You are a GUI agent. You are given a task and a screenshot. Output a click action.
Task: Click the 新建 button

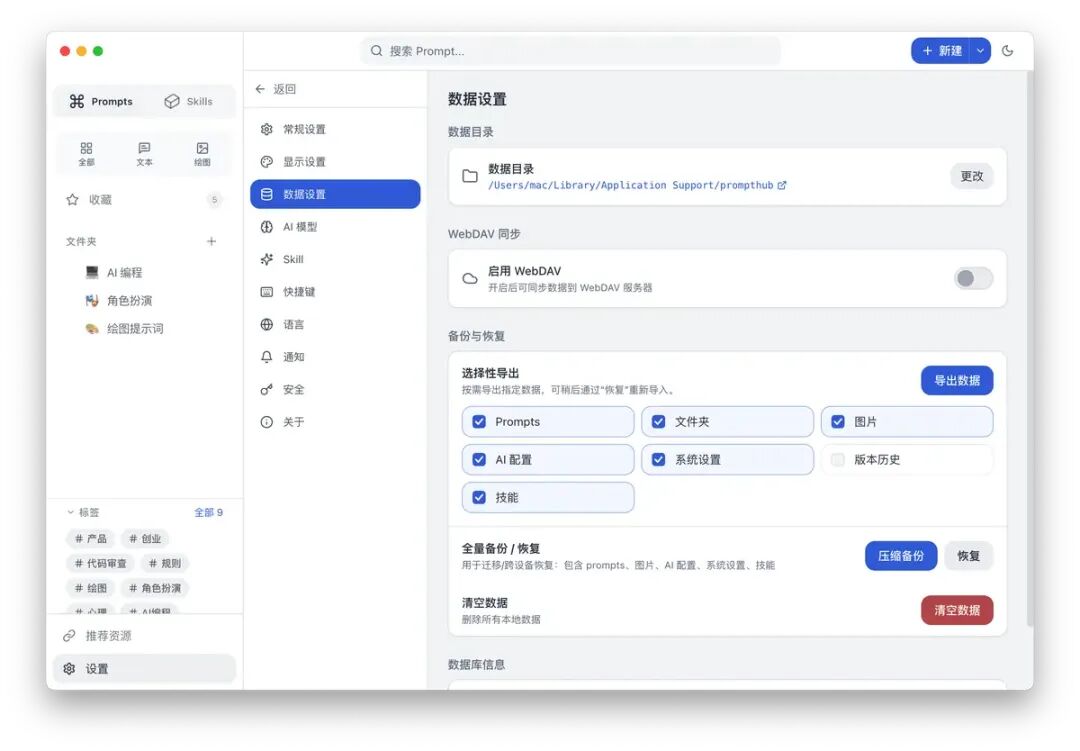(941, 51)
